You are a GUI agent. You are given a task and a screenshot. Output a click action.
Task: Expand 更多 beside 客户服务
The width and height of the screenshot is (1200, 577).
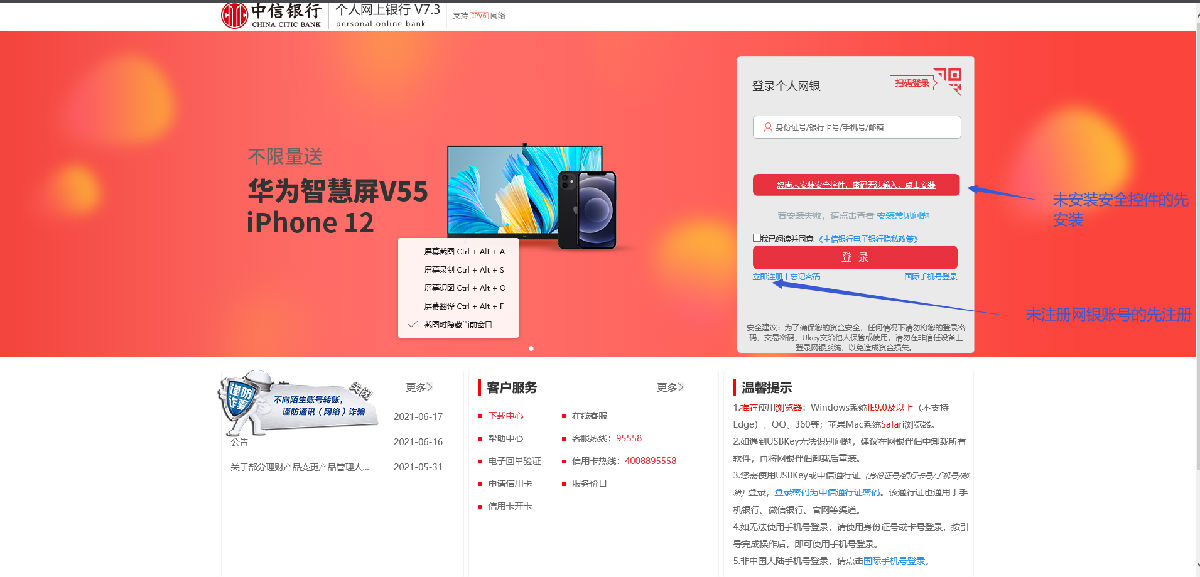(670, 387)
